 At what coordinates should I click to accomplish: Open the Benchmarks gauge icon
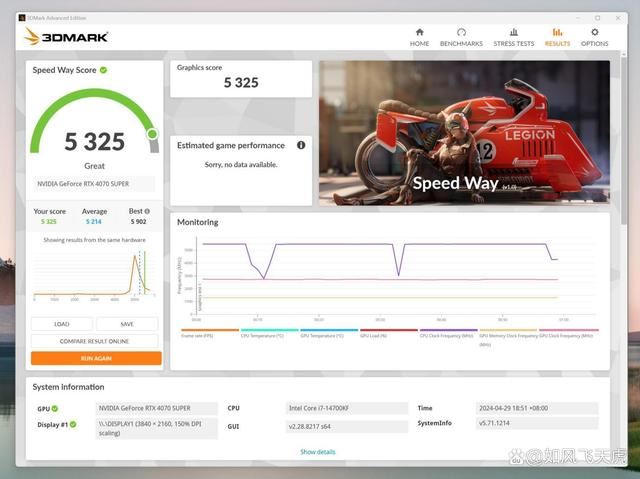coord(461,32)
